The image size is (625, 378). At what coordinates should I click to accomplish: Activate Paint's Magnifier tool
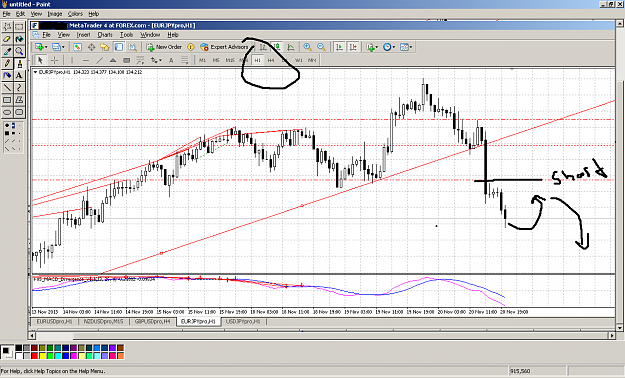point(19,51)
